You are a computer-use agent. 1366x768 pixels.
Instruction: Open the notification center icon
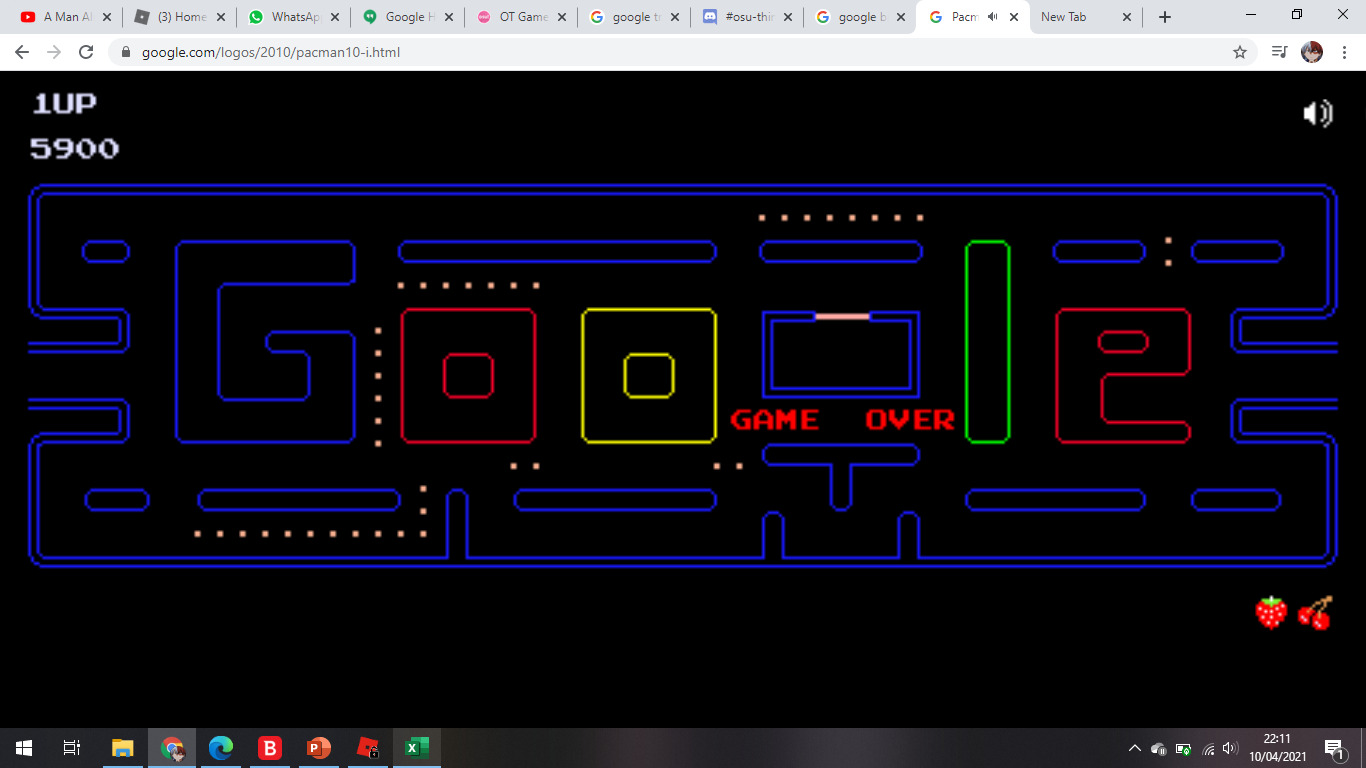(x=1334, y=748)
